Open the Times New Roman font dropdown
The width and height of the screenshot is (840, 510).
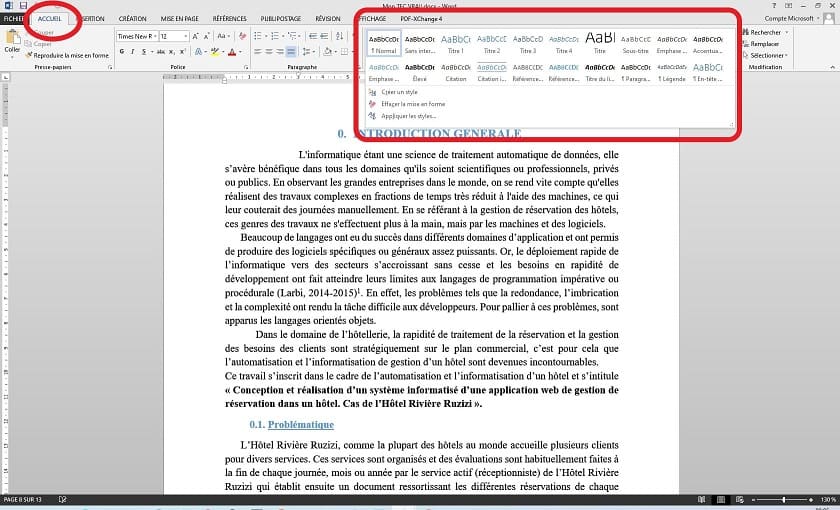pos(155,36)
